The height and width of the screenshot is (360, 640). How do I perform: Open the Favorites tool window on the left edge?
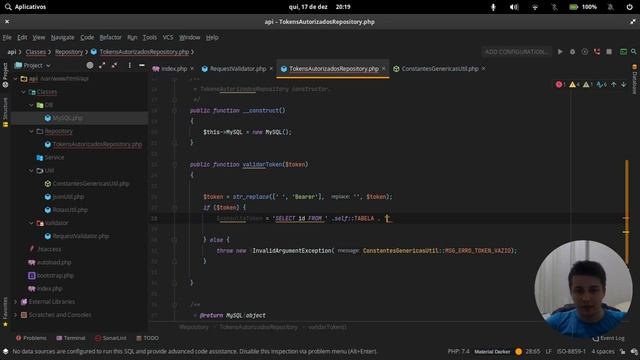(x=5, y=312)
